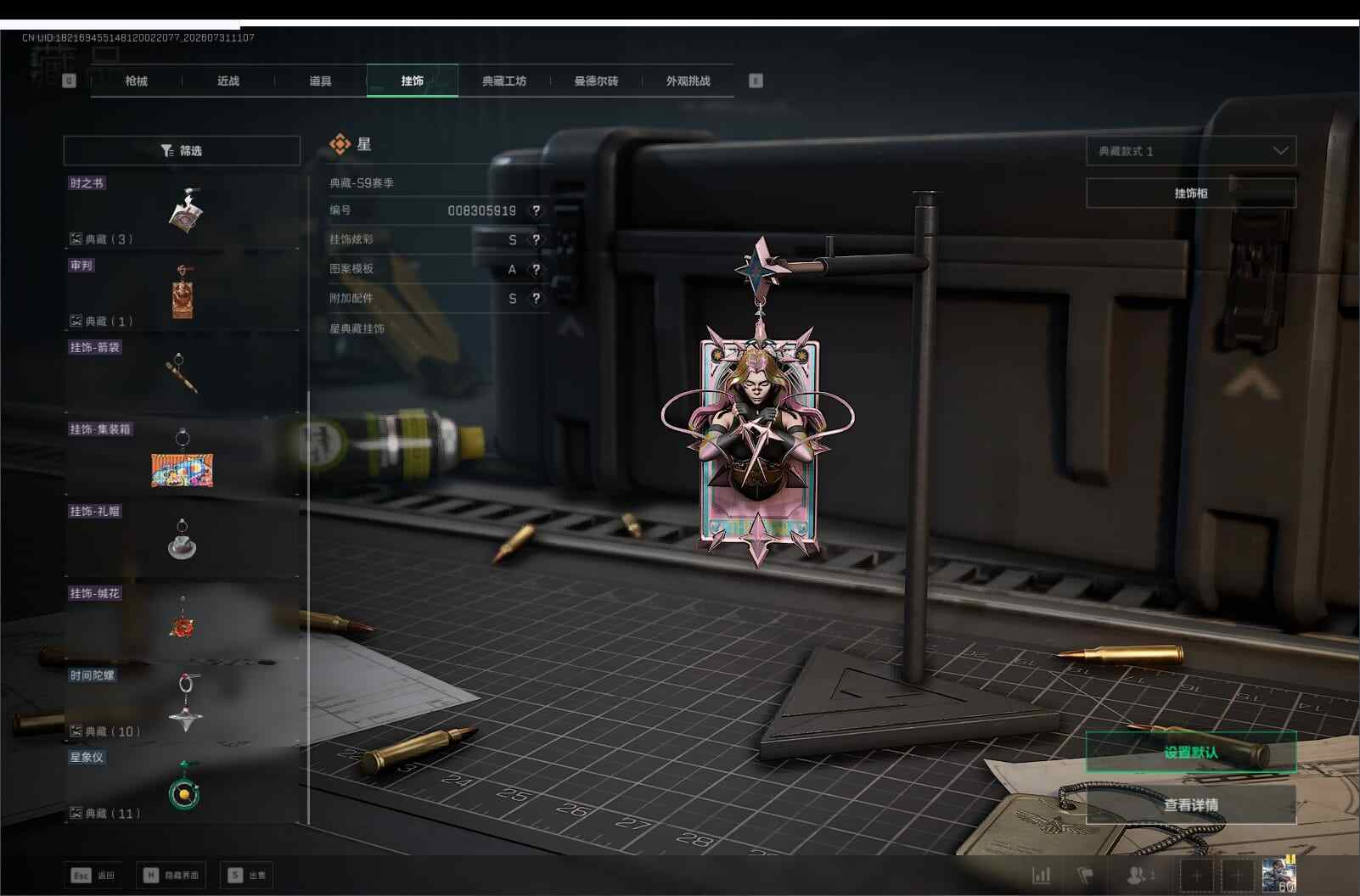
Task: Select the 时之书 charm thumbnail
Action: 183,211
